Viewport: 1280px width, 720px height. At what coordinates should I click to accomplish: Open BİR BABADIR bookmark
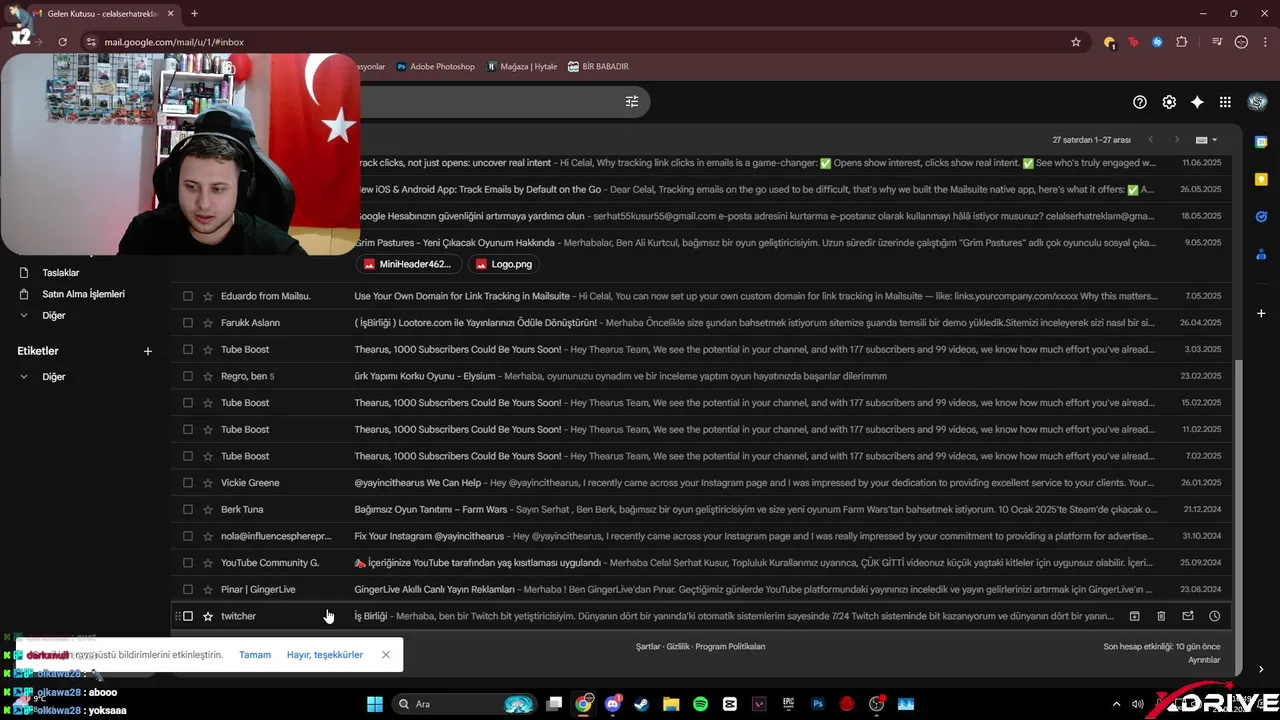click(598, 66)
